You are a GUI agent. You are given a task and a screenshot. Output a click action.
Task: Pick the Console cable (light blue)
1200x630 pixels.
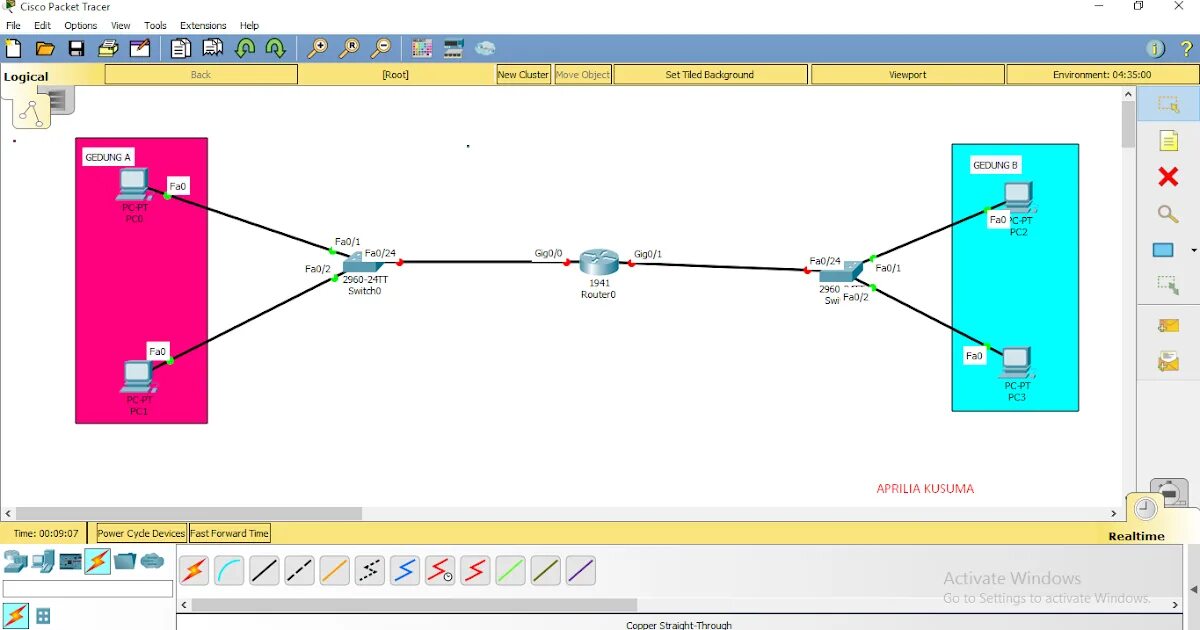tap(229, 571)
